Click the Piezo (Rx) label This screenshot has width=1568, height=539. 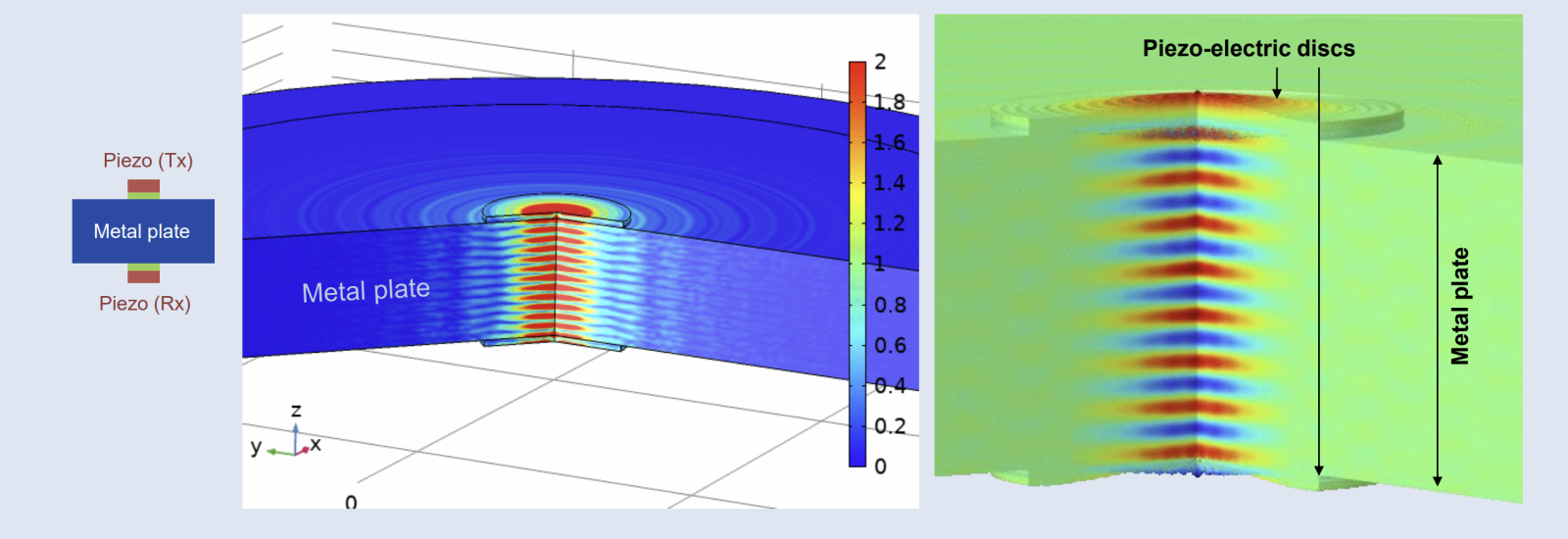pos(145,304)
